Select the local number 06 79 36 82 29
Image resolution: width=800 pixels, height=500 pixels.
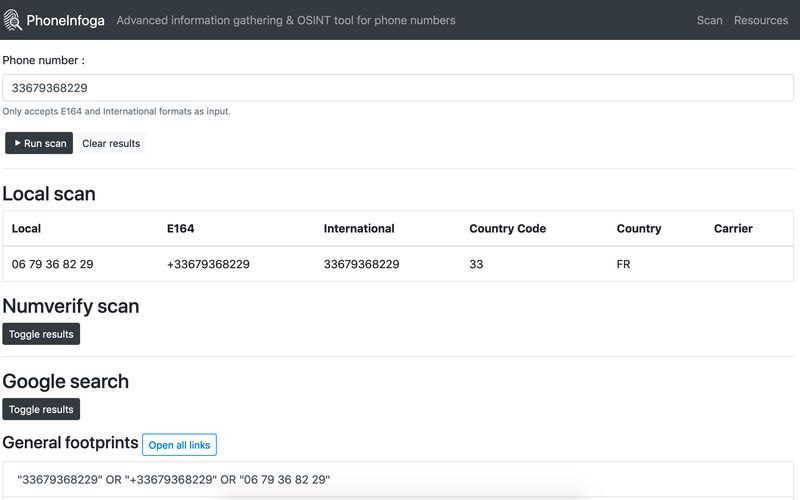pos(52,265)
